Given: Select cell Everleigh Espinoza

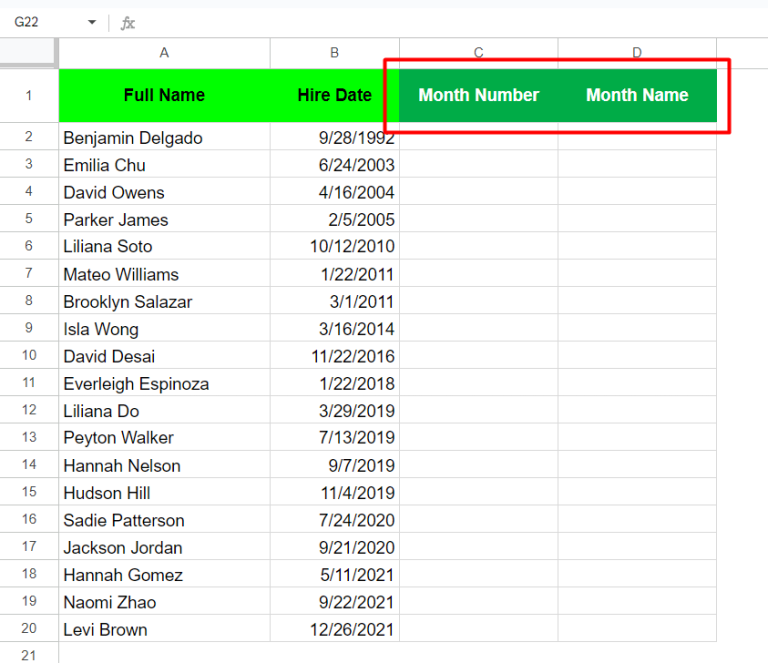Looking at the screenshot, I should tap(164, 382).
